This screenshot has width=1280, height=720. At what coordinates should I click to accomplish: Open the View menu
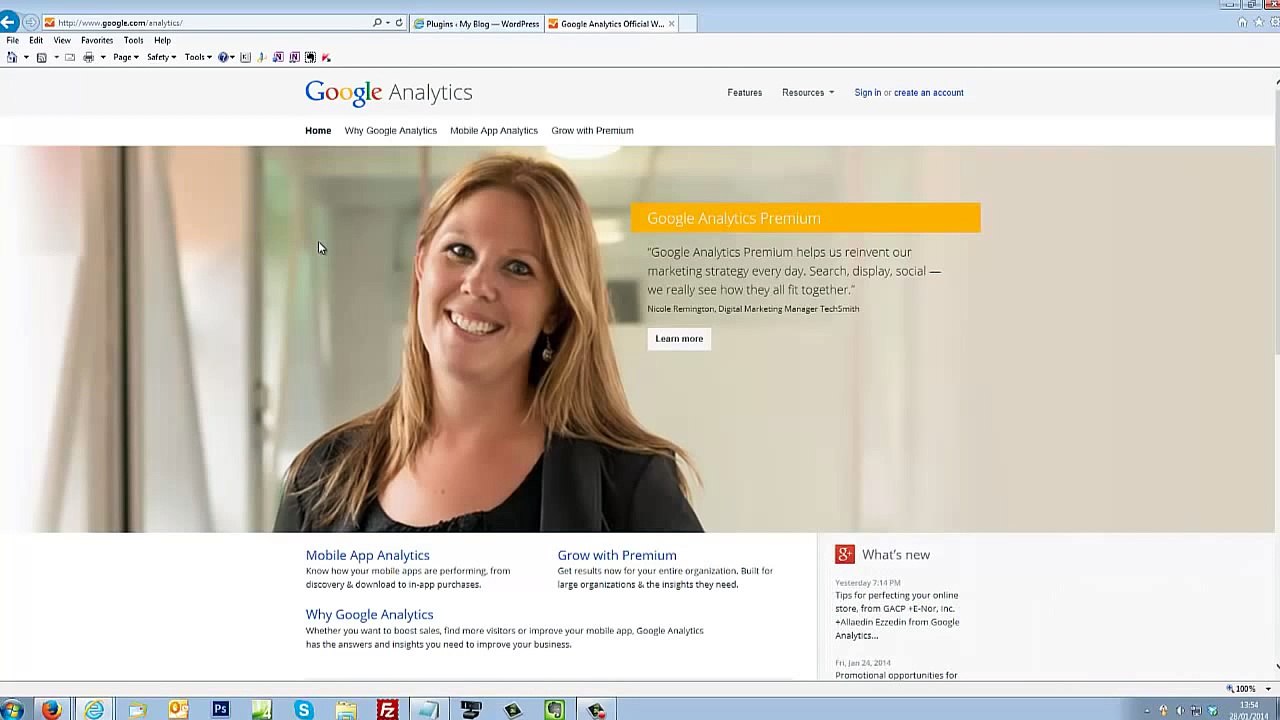click(x=62, y=40)
